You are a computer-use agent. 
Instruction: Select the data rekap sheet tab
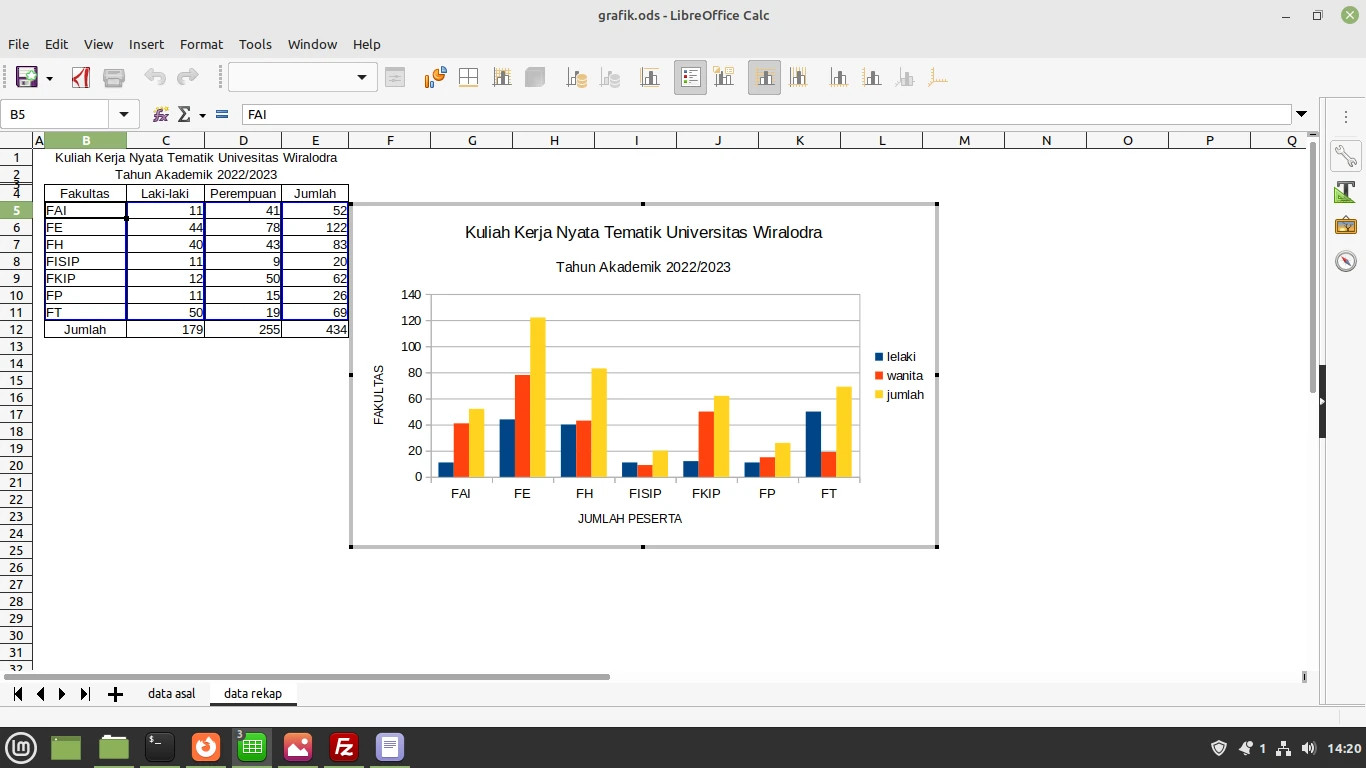pyautogui.click(x=253, y=694)
